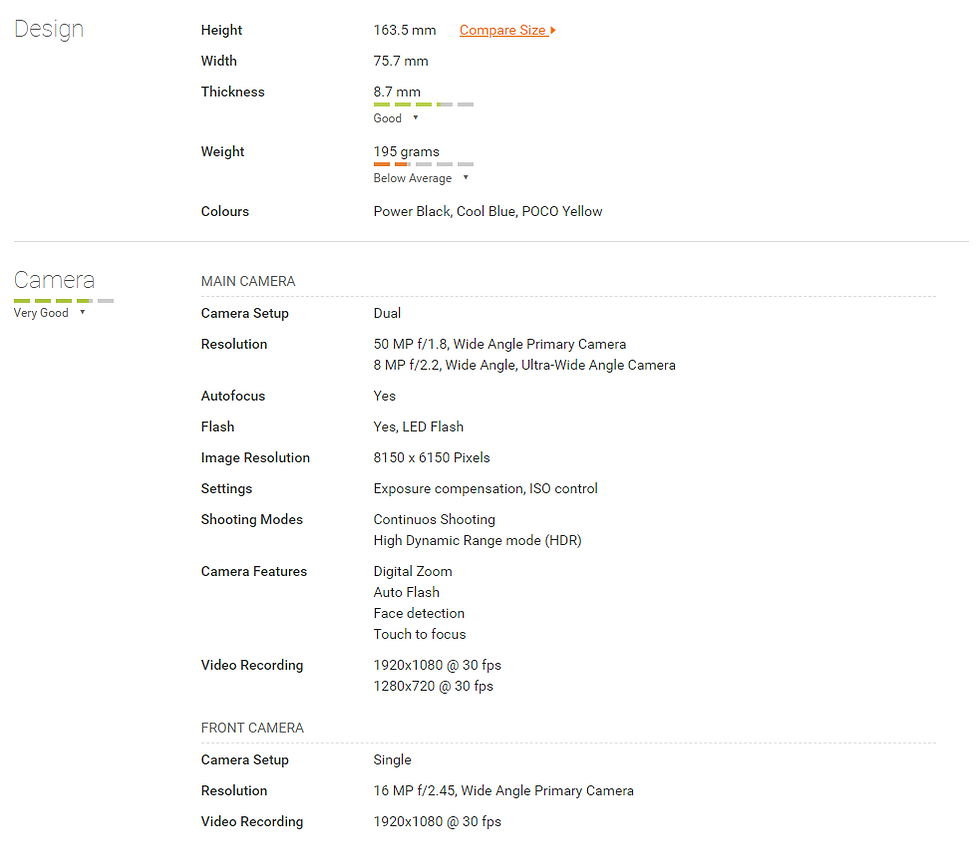
Task: Click the 195 grams weight value
Action: tap(406, 151)
